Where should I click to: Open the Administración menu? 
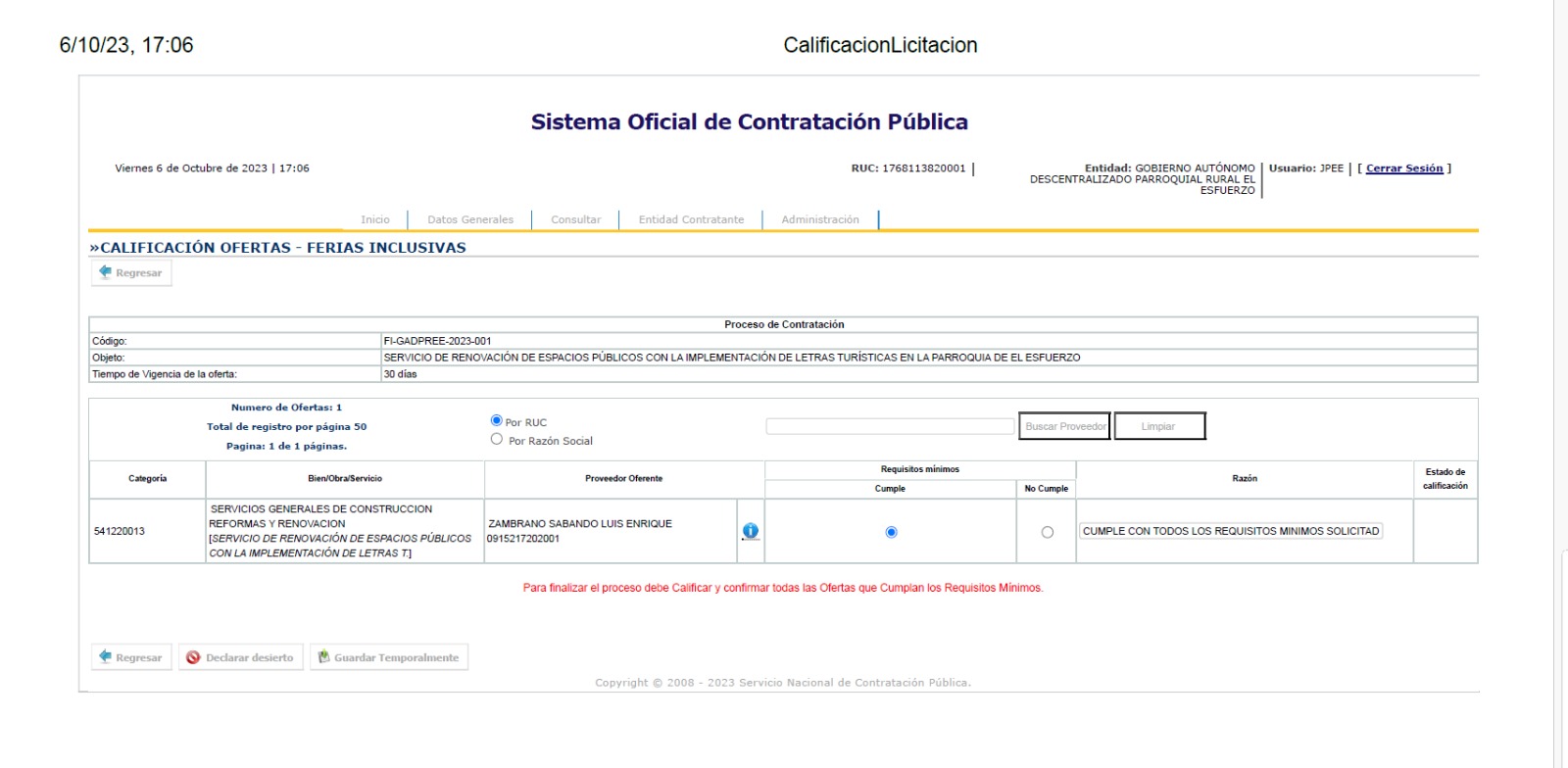[x=820, y=219]
